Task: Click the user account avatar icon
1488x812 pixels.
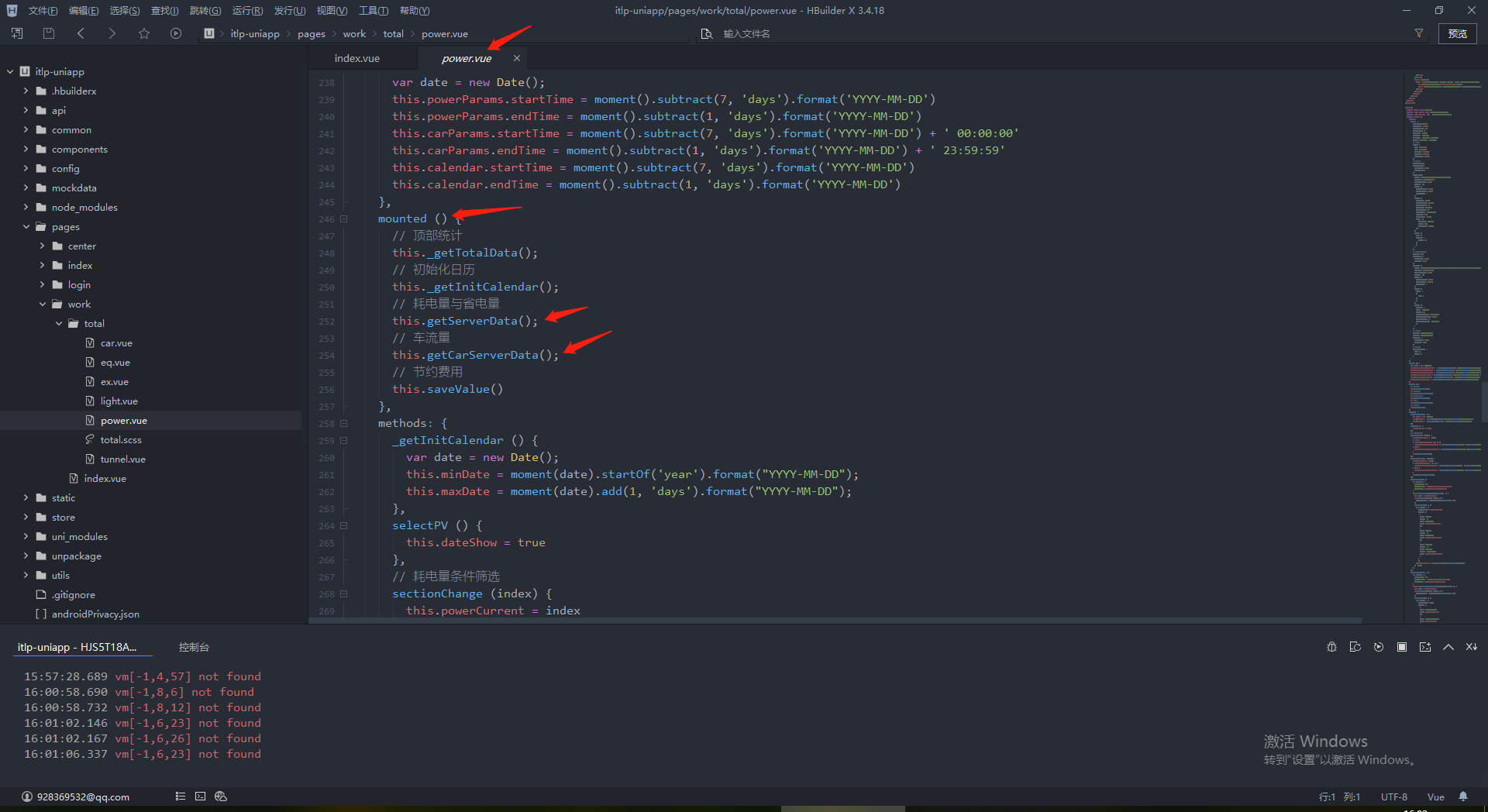Action: coord(27,797)
